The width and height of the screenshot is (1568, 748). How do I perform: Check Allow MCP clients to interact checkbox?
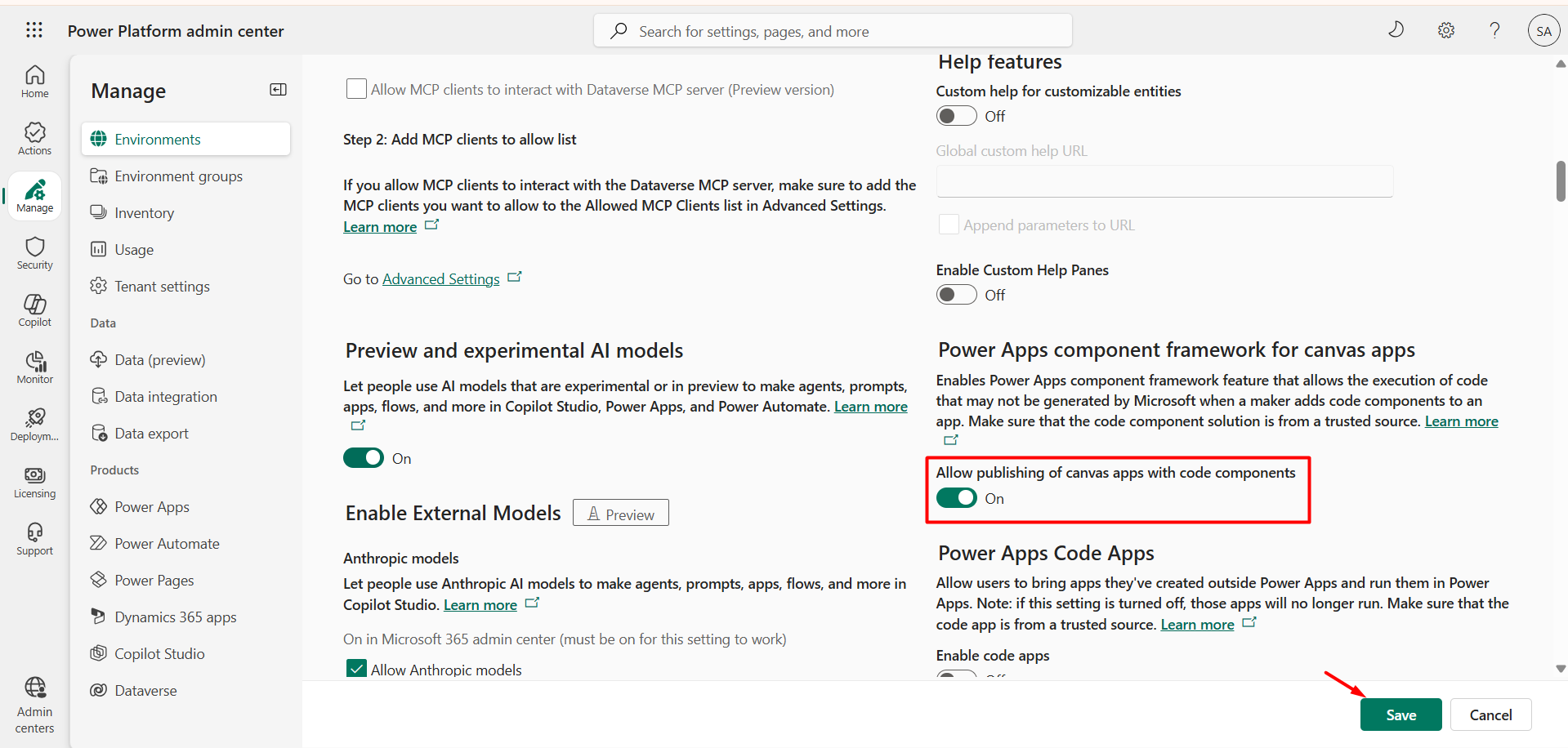(356, 89)
